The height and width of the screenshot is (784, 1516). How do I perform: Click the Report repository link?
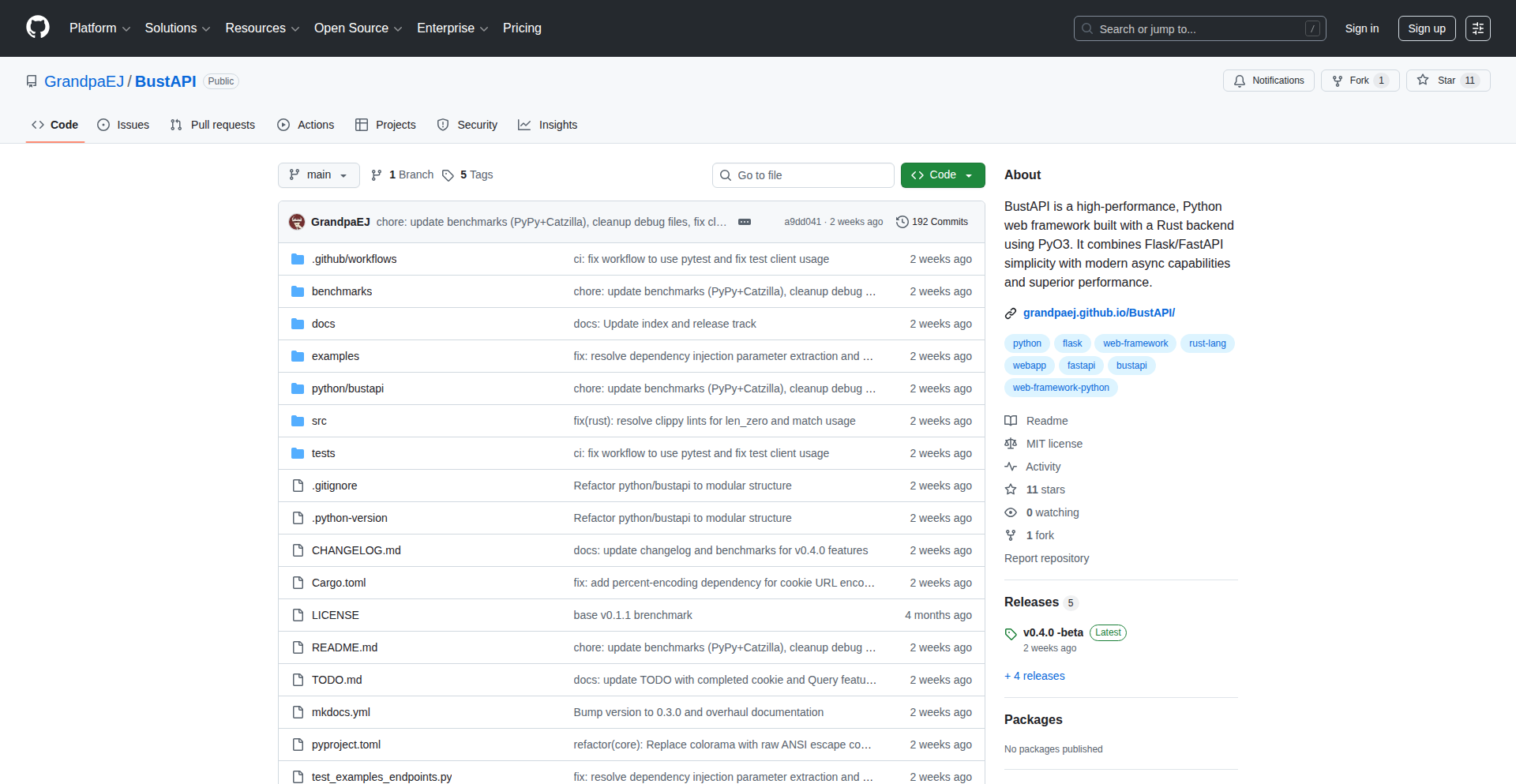coord(1046,558)
